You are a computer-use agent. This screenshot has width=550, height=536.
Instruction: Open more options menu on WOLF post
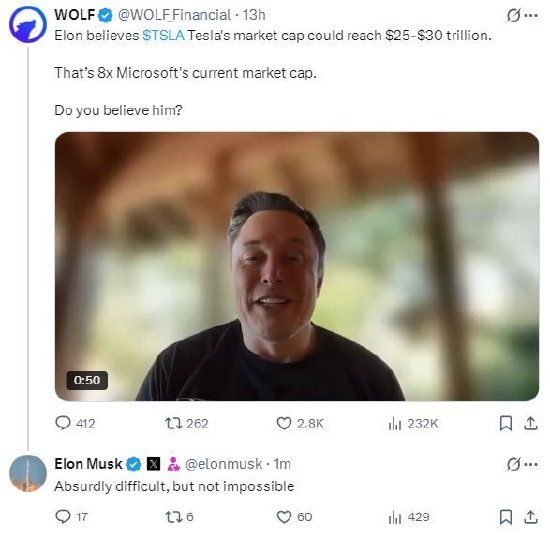point(531,15)
